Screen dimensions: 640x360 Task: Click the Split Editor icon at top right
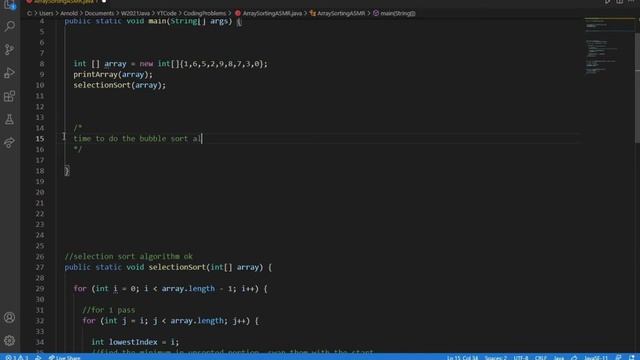point(620,2)
